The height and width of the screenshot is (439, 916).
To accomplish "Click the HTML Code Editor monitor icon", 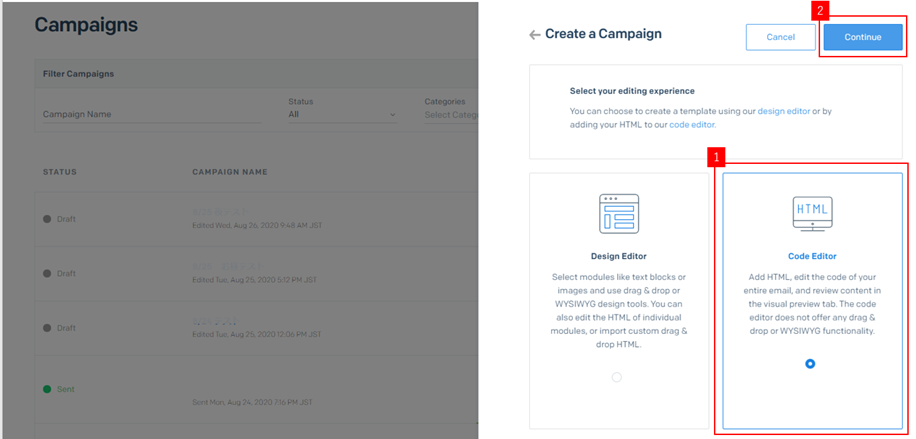I will (810, 213).
